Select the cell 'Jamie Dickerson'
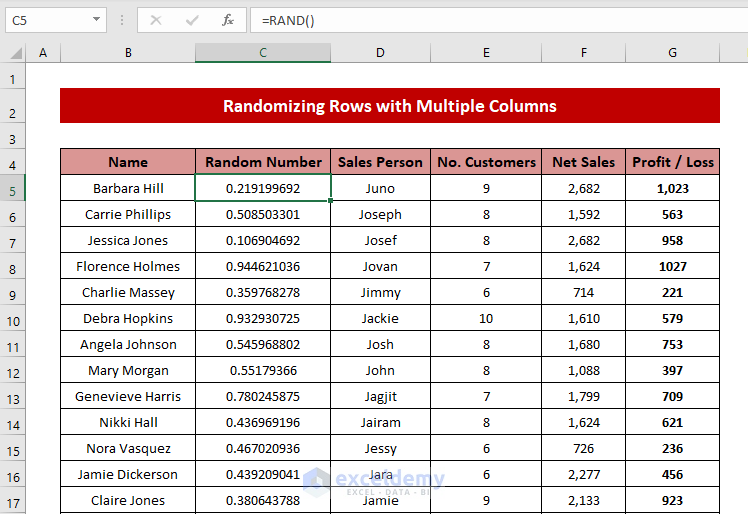 pyautogui.click(x=128, y=474)
